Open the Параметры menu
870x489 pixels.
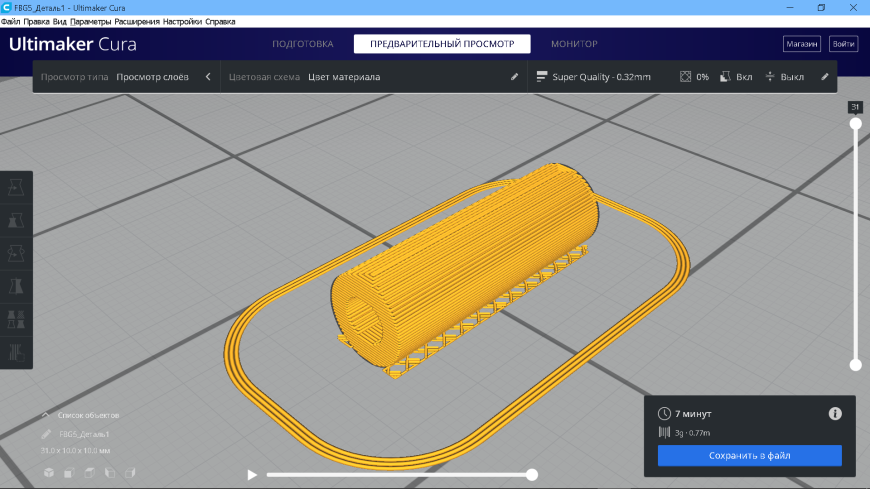(x=90, y=22)
